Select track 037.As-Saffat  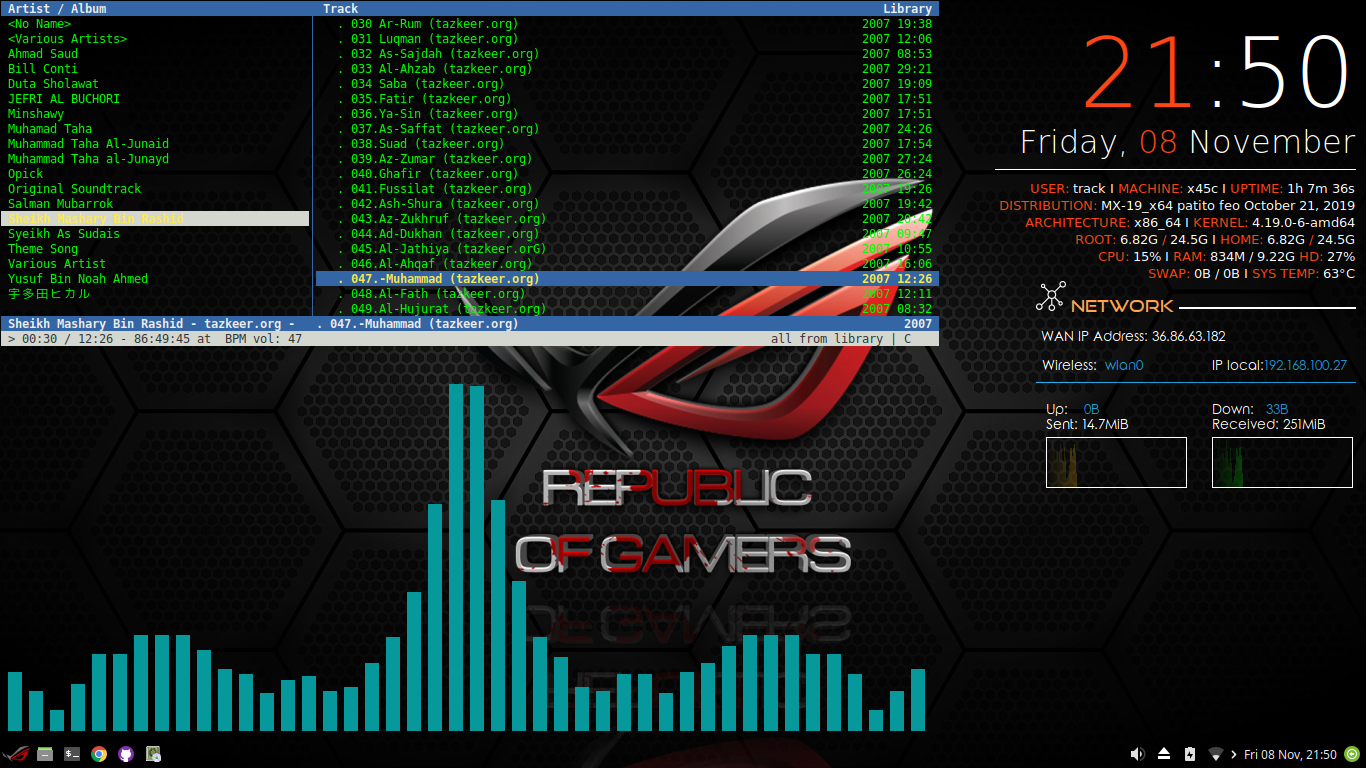(x=627, y=128)
